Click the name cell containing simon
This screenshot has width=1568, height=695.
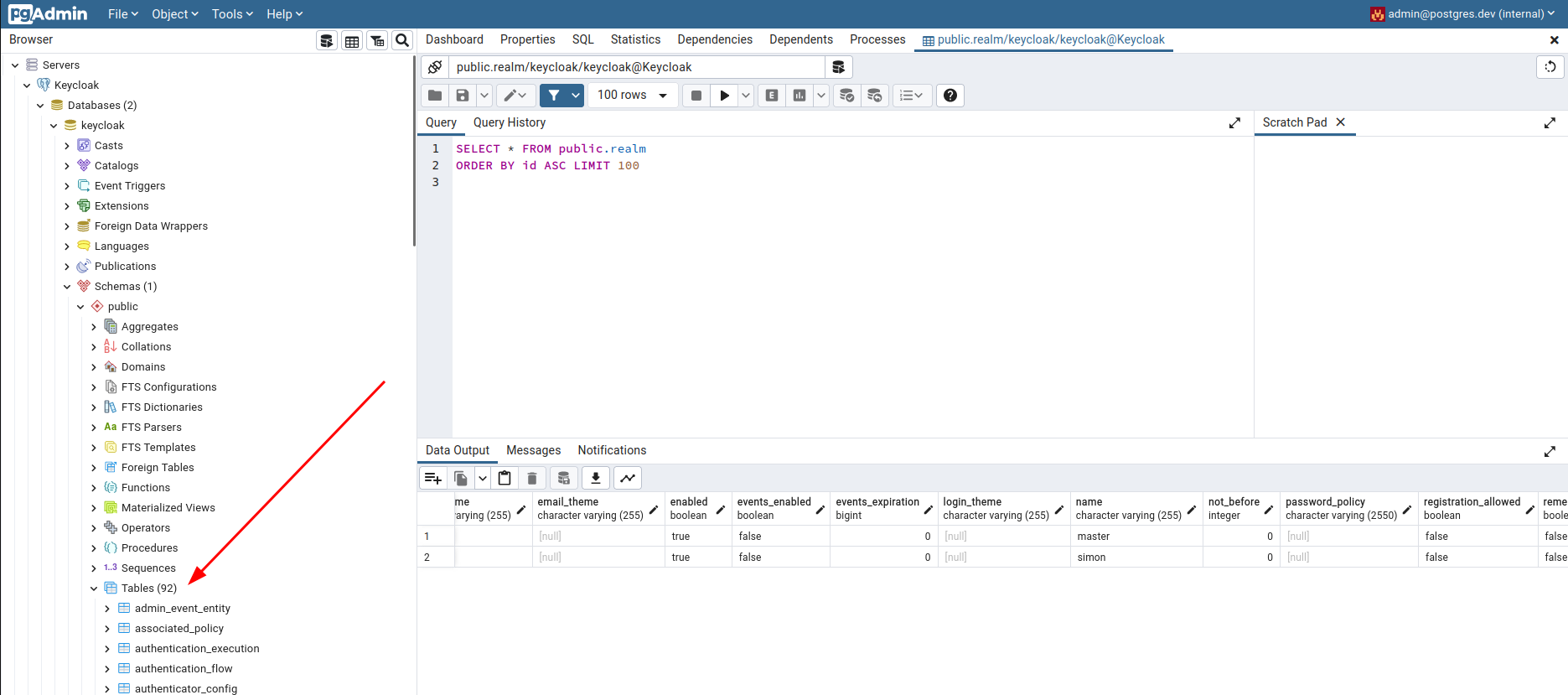click(1136, 558)
